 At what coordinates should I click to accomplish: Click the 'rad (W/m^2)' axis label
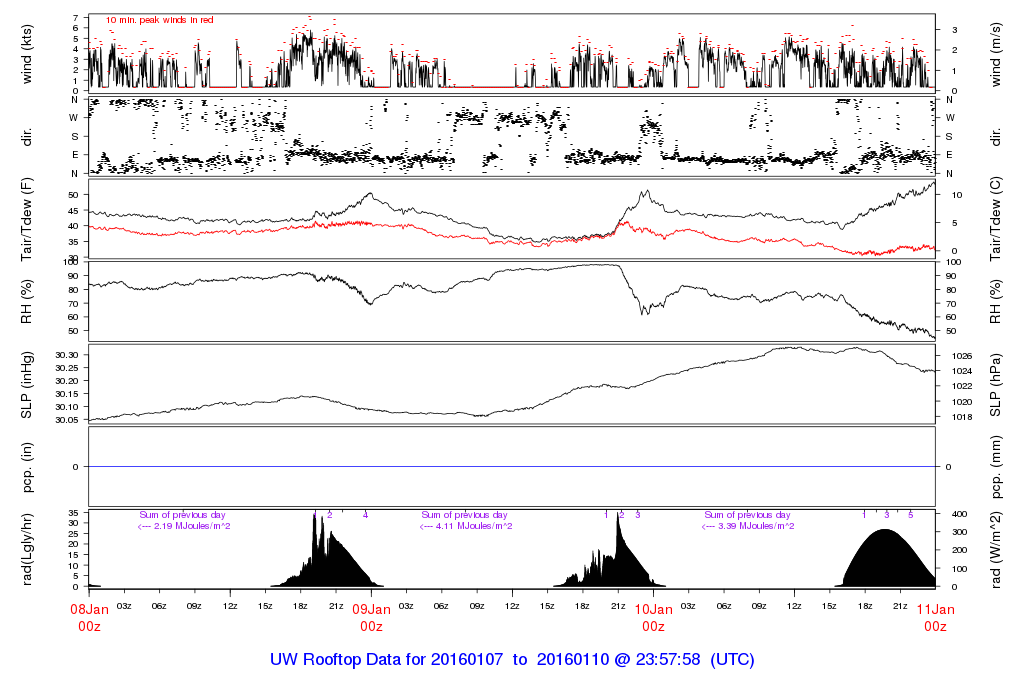click(997, 549)
